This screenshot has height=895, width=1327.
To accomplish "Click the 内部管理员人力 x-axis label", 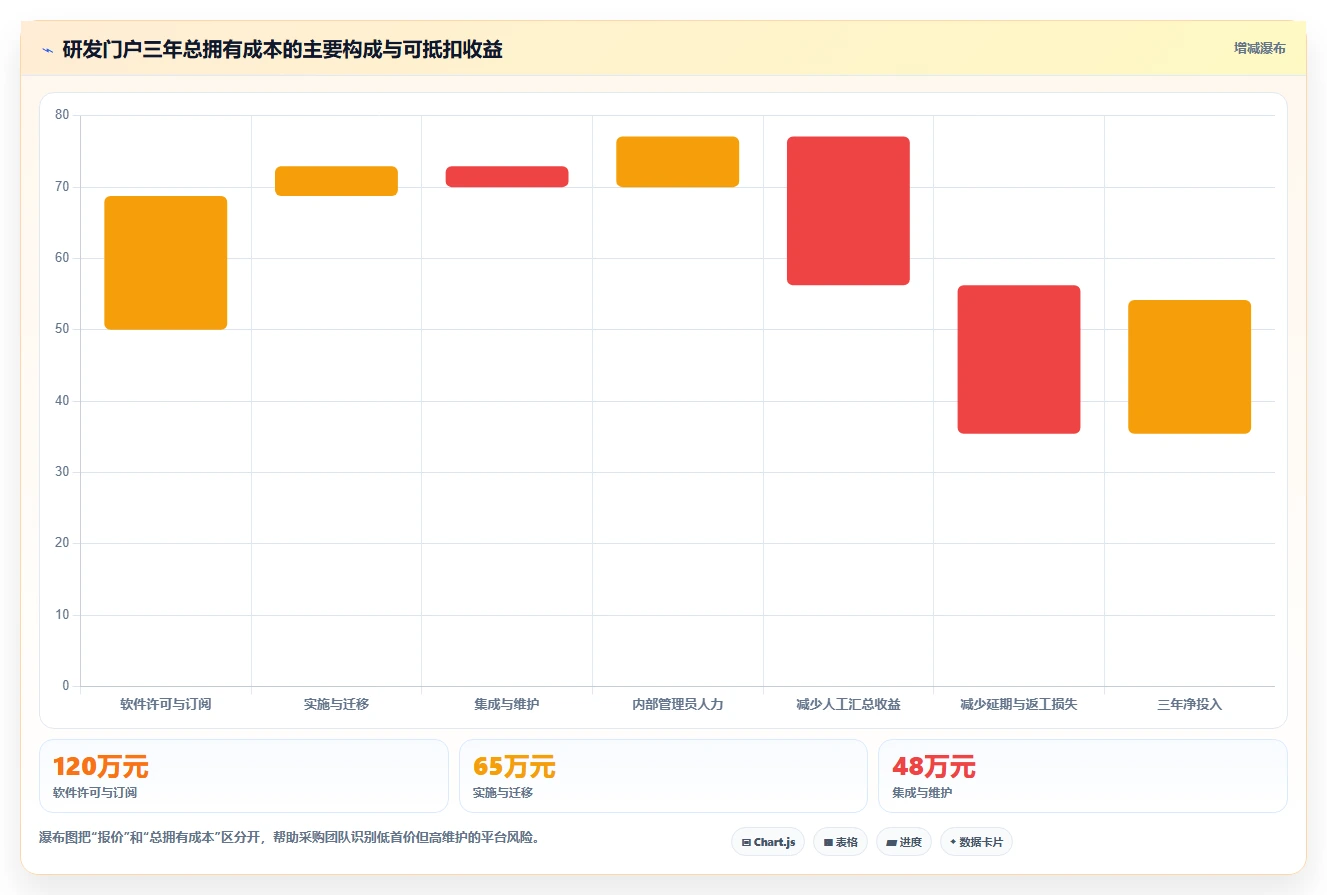I will point(678,704).
